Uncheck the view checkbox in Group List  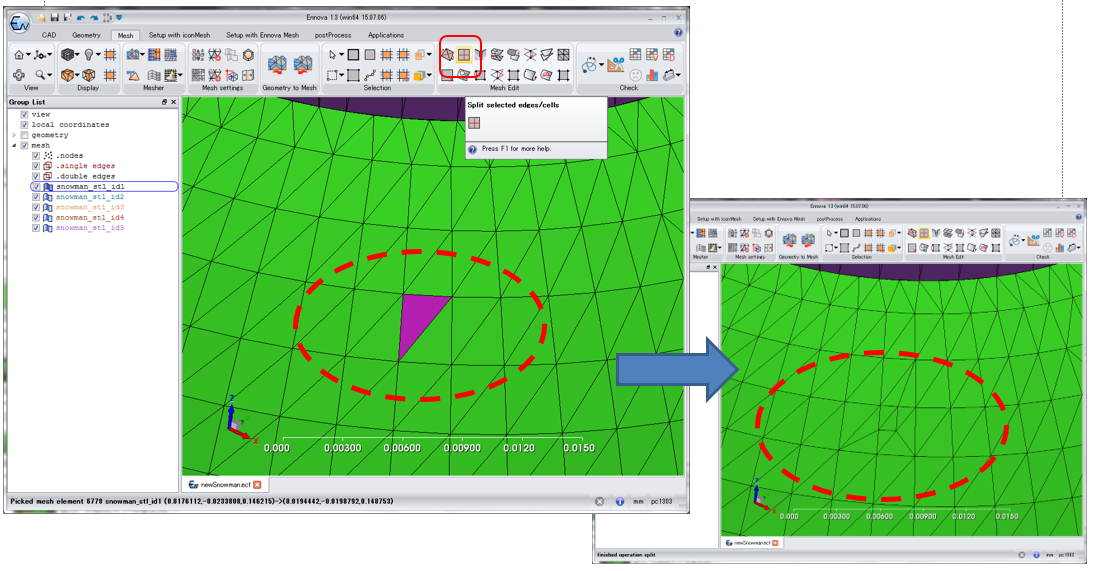25,114
